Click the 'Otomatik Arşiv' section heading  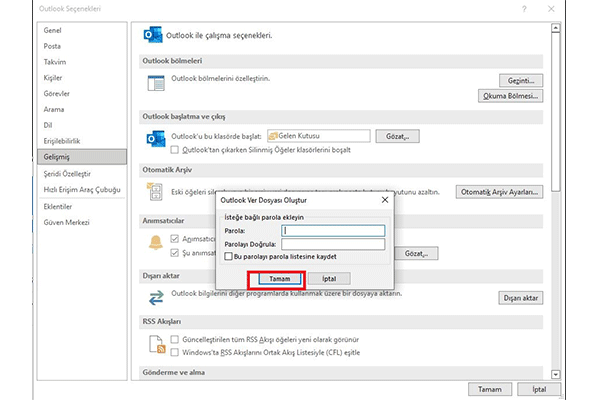pos(167,170)
